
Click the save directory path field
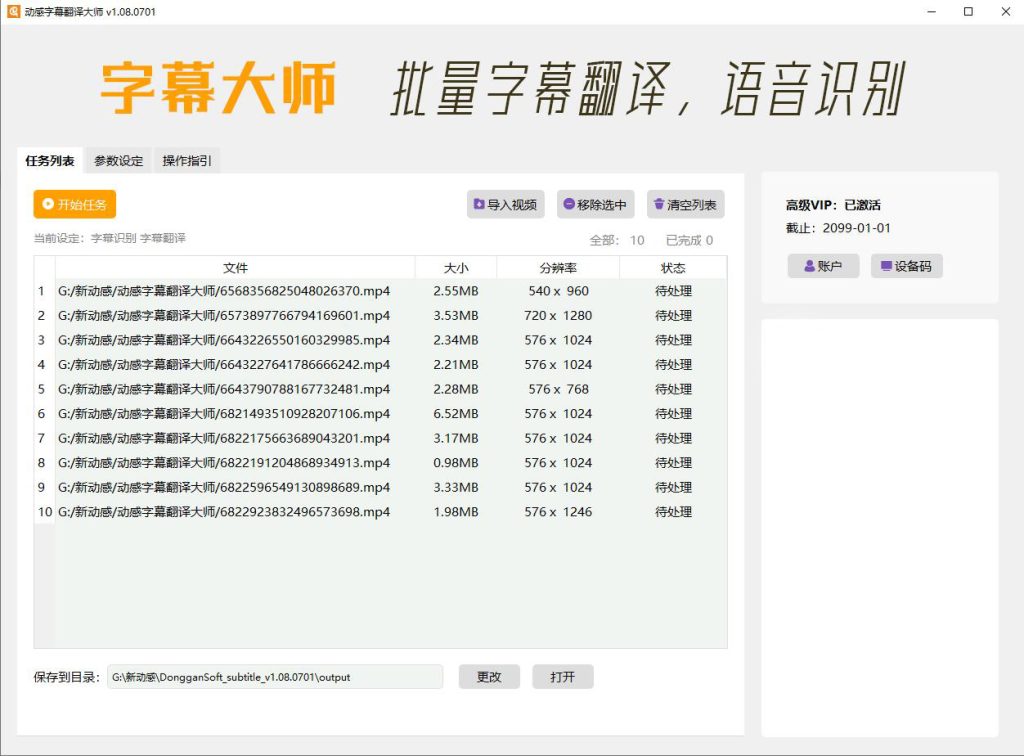(273, 677)
